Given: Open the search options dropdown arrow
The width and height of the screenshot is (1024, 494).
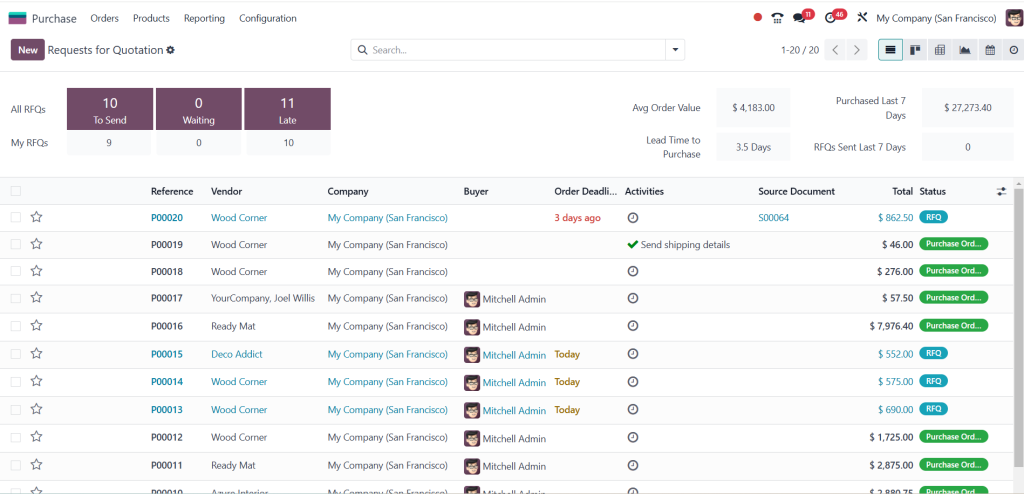Looking at the screenshot, I should 675,50.
